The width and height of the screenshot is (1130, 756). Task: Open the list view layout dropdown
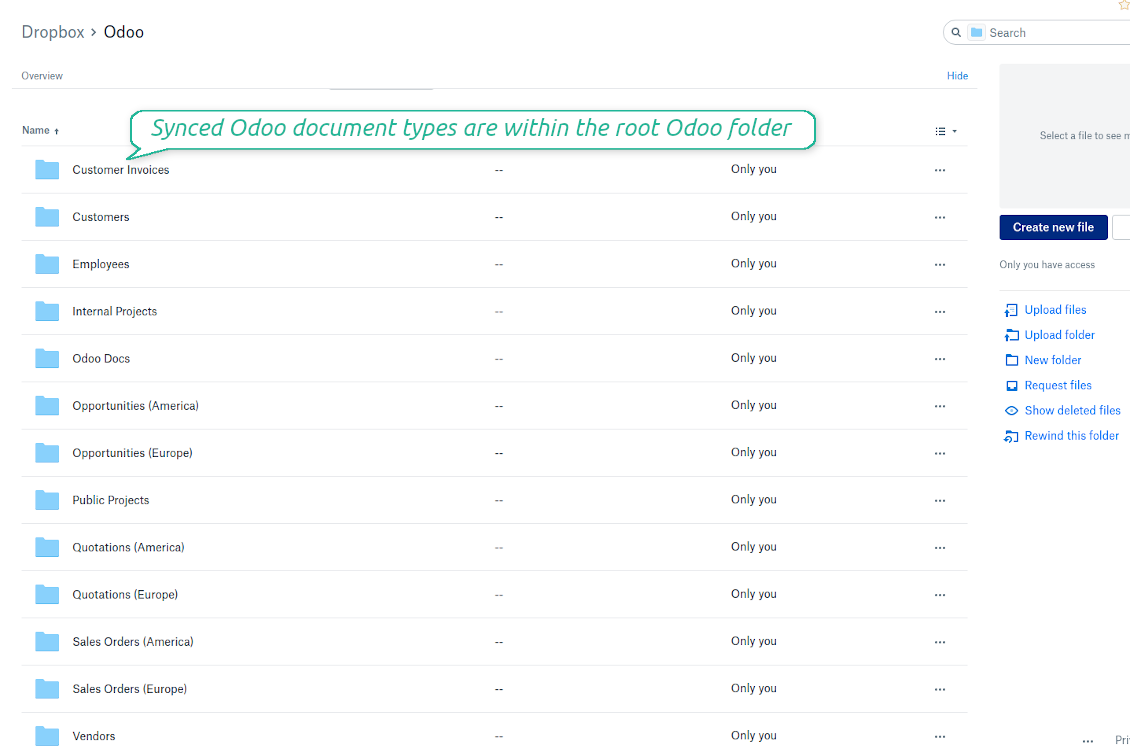click(x=946, y=131)
